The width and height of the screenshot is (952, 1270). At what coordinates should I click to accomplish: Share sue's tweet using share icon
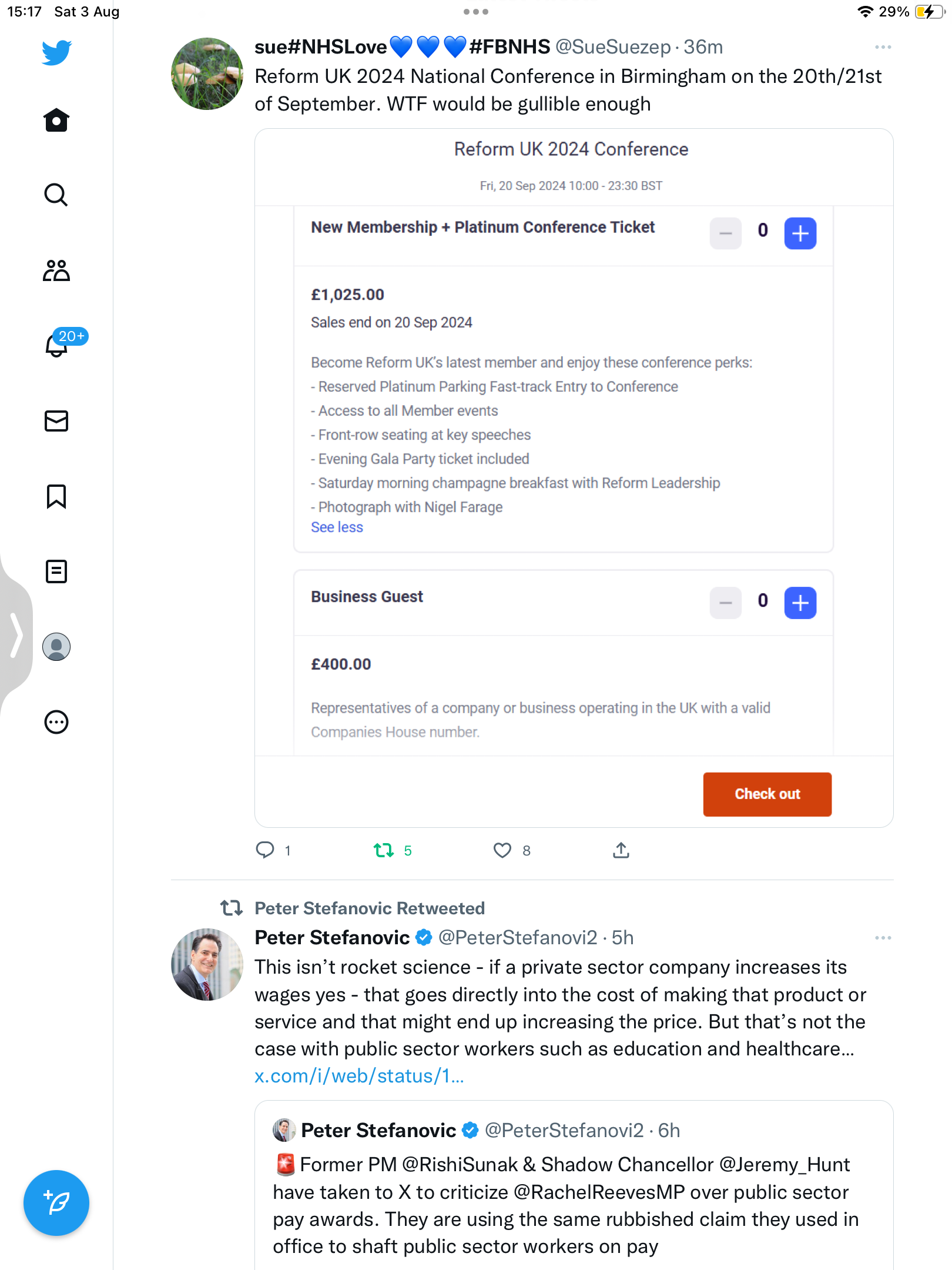click(621, 850)
